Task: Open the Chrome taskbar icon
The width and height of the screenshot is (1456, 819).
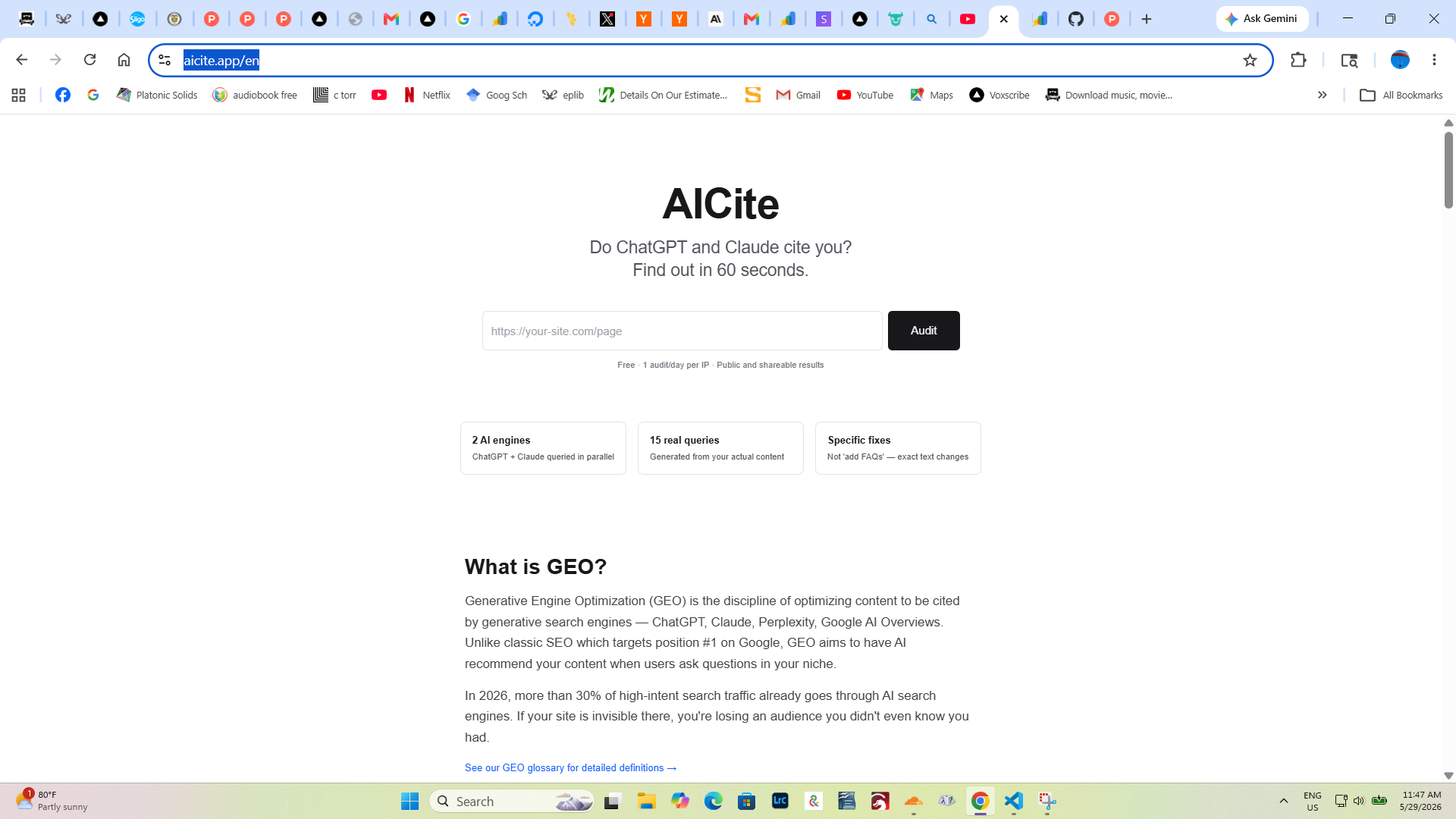Action: pyautogui.click(x=981, y=801)
